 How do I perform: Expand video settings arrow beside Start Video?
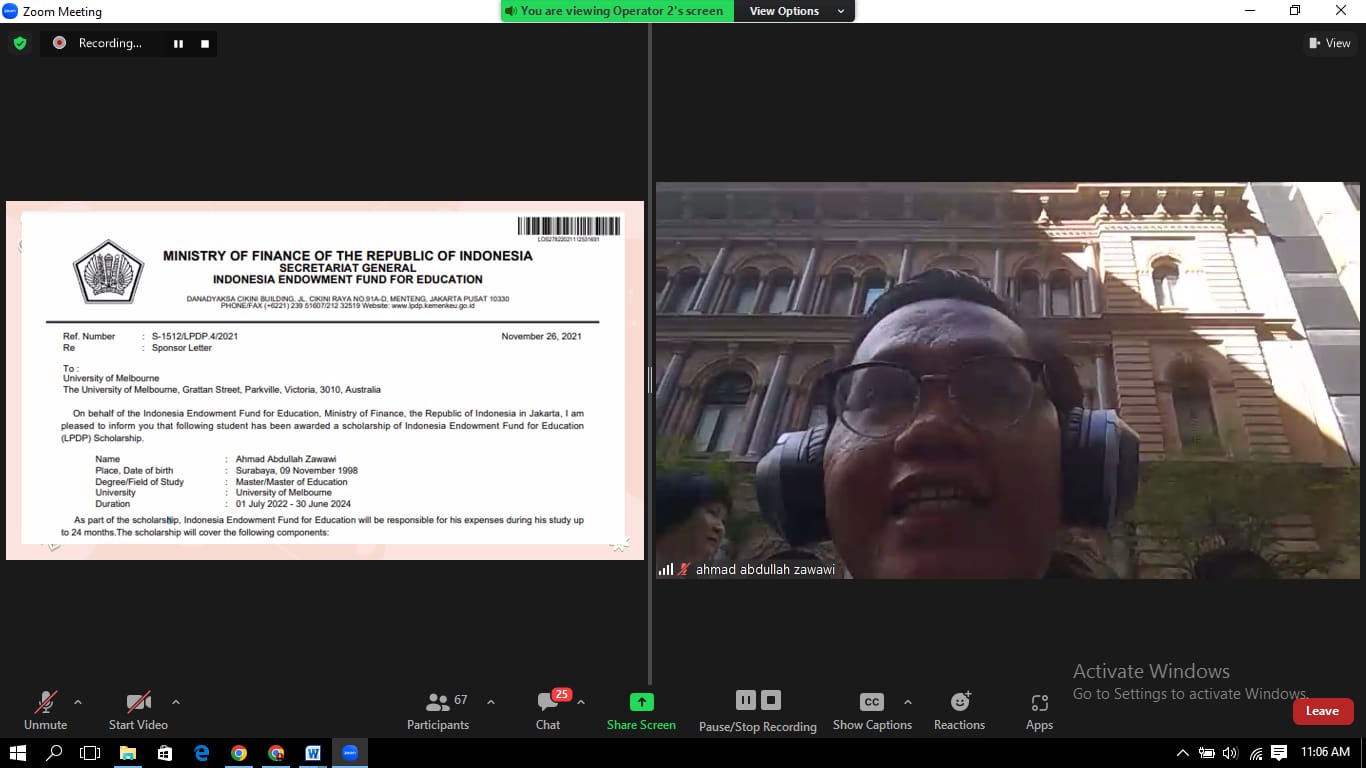(176, 702)
